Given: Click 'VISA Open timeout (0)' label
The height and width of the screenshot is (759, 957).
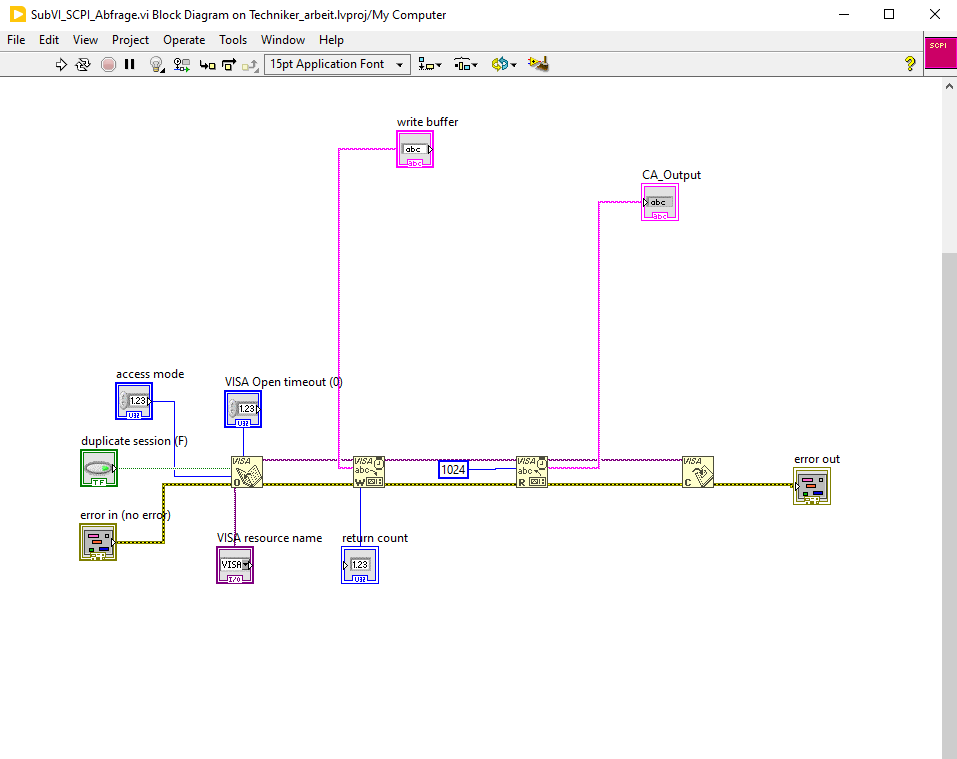Looking at the screenshot, I should click(x=284, y=382).
